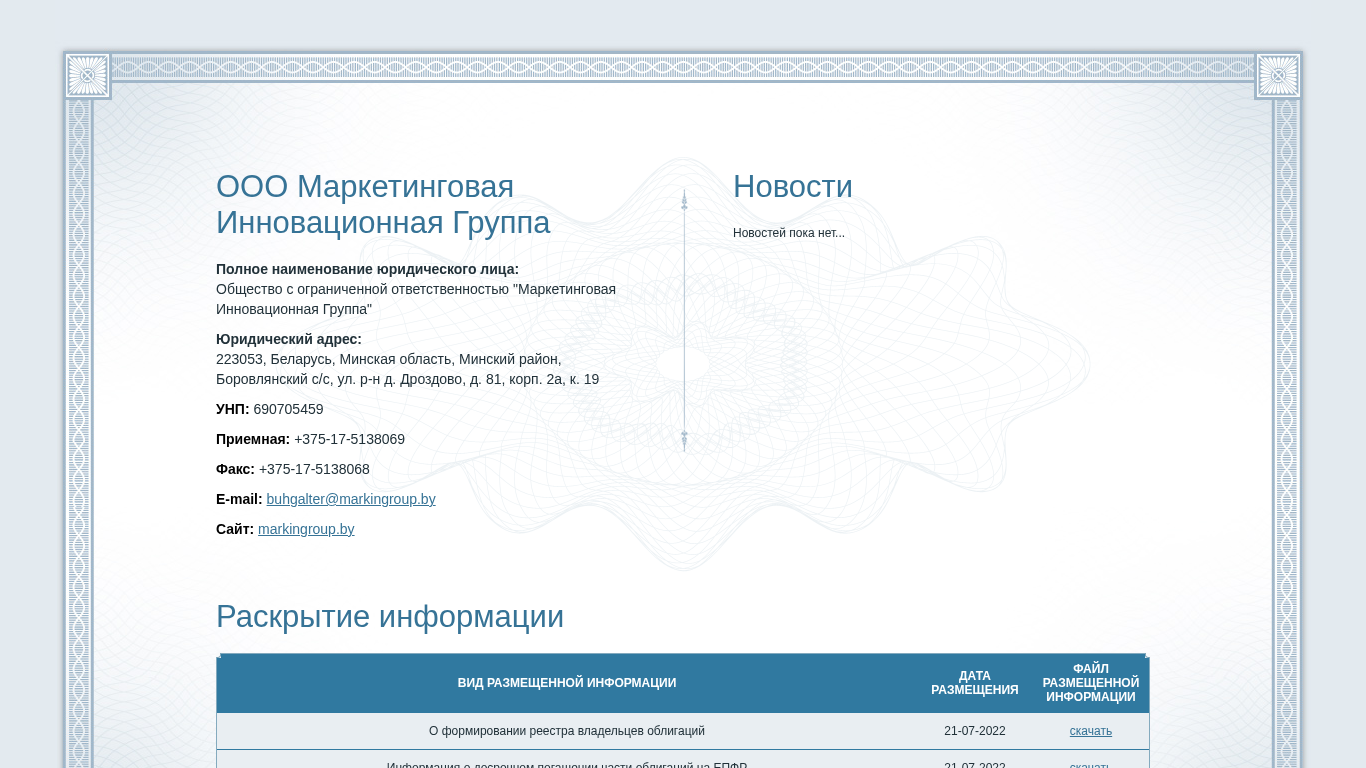Click the 'ООО Маркетинговая Инновационная Группа' heading
This screenshot has width=1366, height=768.
click(383, 204)
